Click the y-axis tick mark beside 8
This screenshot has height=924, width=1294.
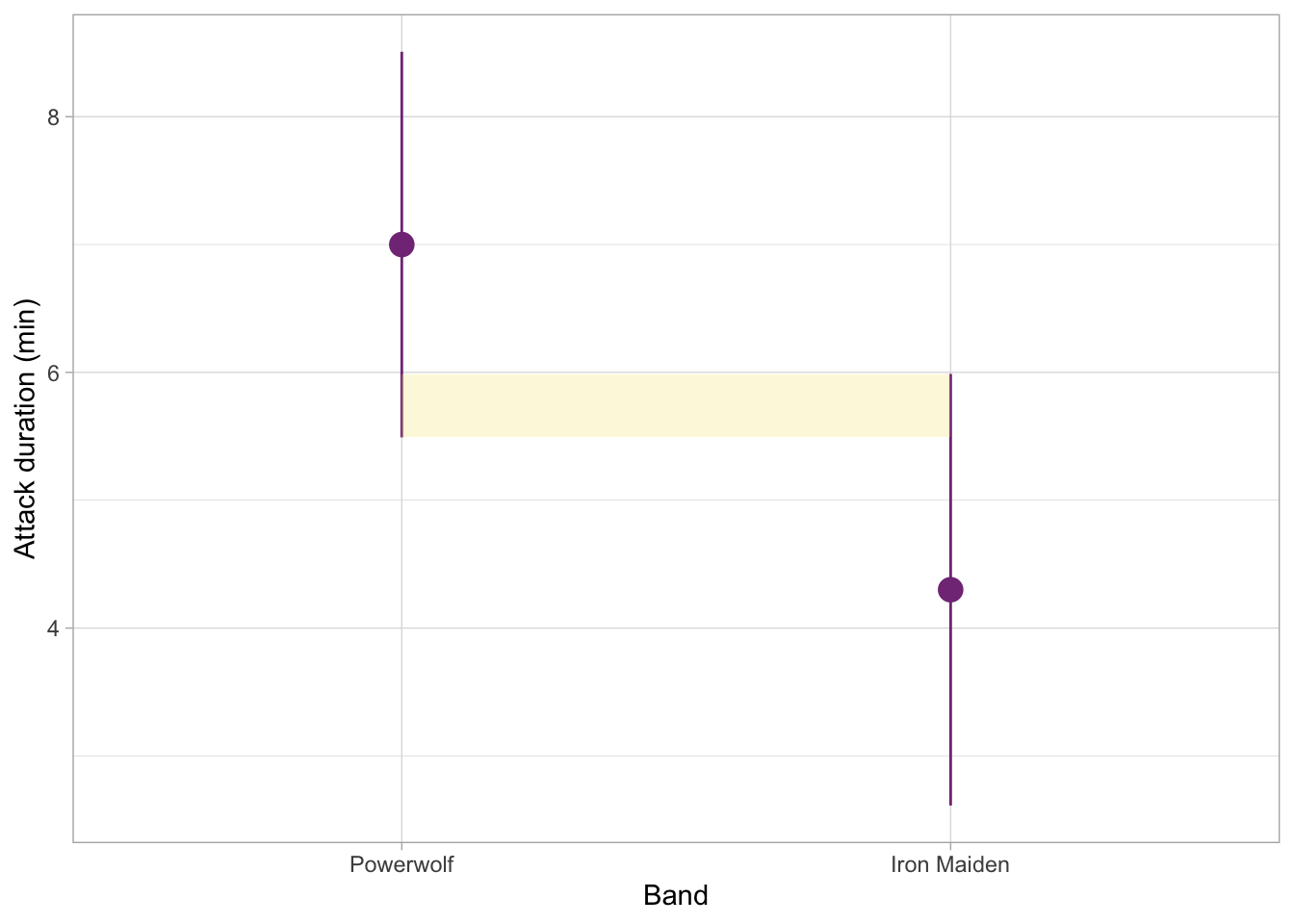(68, 116)
